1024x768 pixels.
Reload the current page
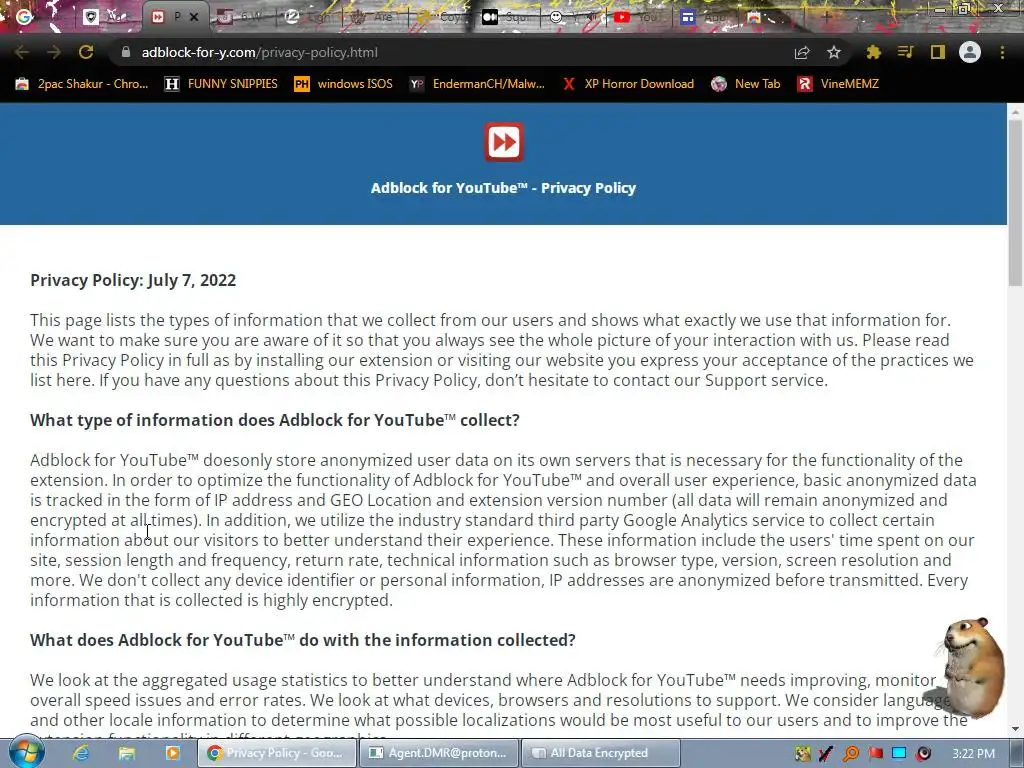[x=86, y=52]
